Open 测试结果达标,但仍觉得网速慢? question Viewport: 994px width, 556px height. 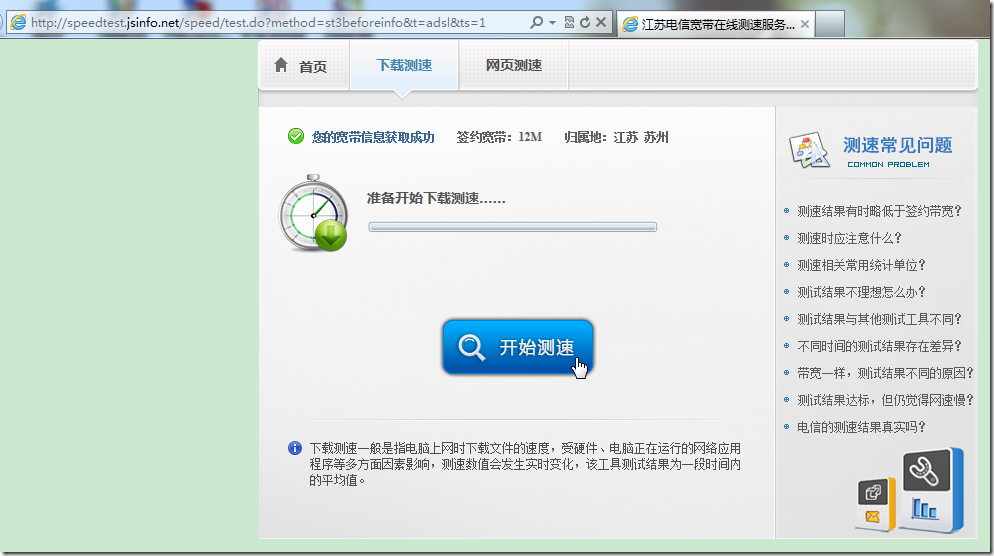point(886,400)
